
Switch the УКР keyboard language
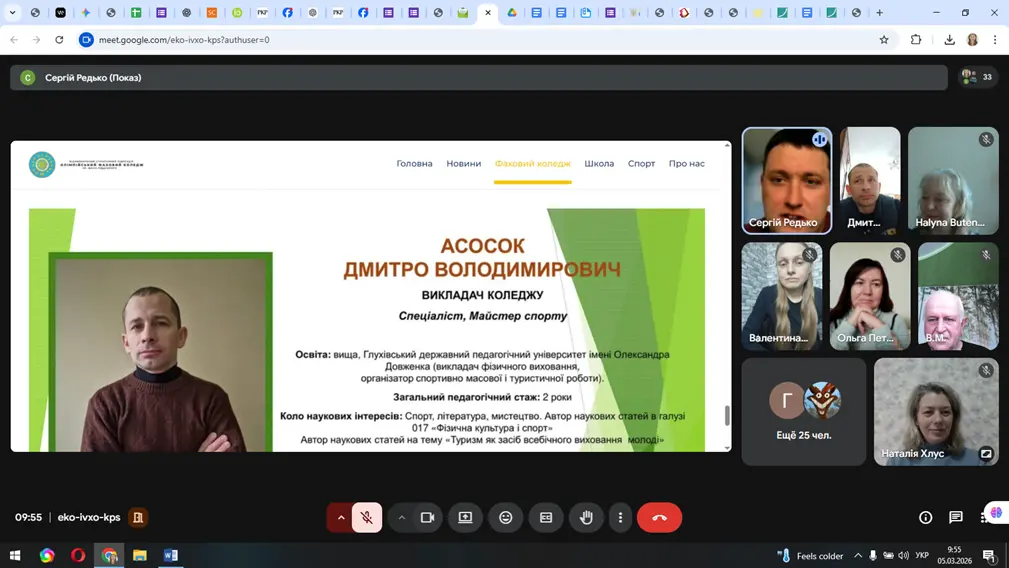pos(922,556)
